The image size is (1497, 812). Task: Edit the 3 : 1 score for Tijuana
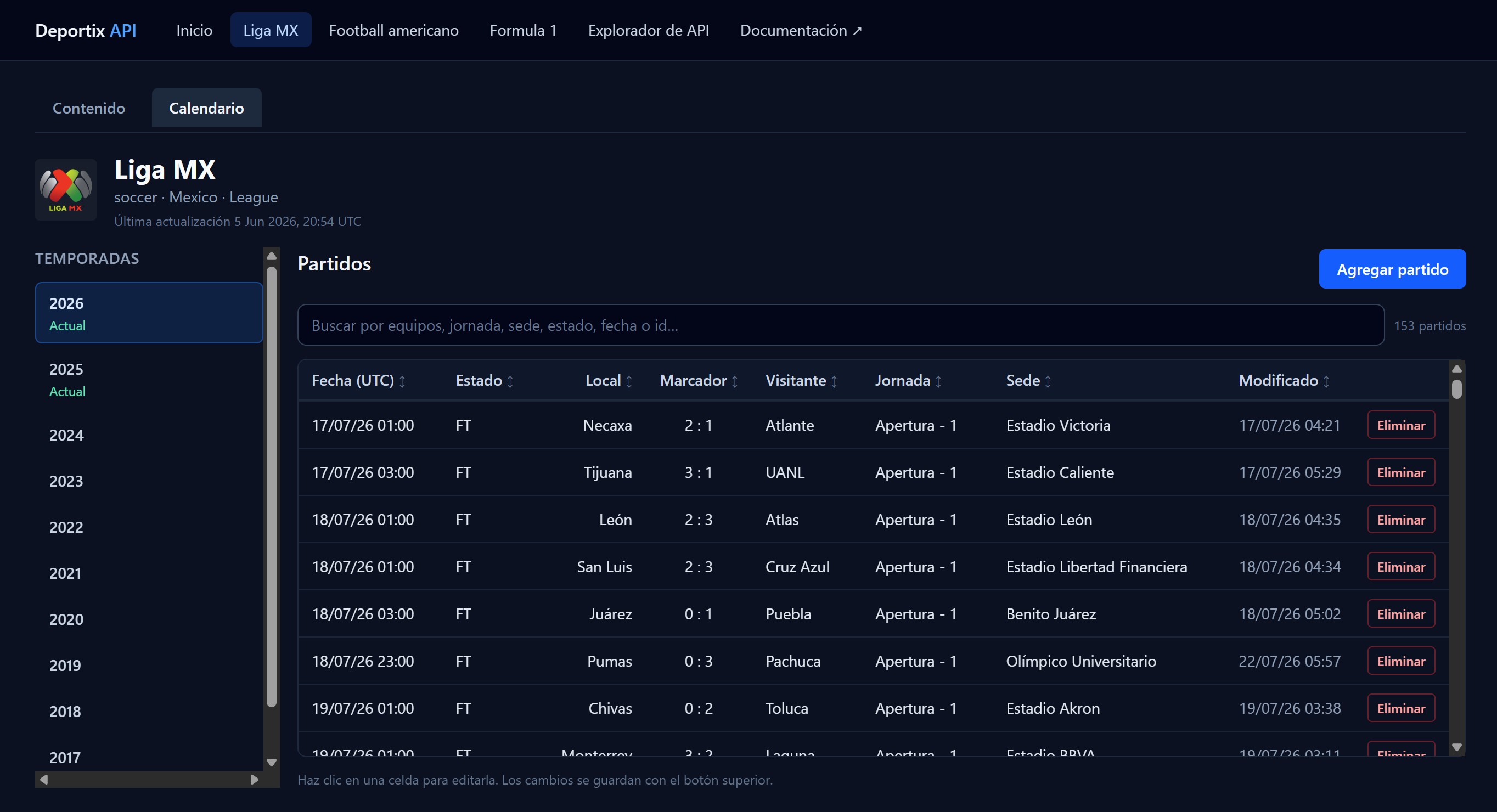(x=698, y=472)
